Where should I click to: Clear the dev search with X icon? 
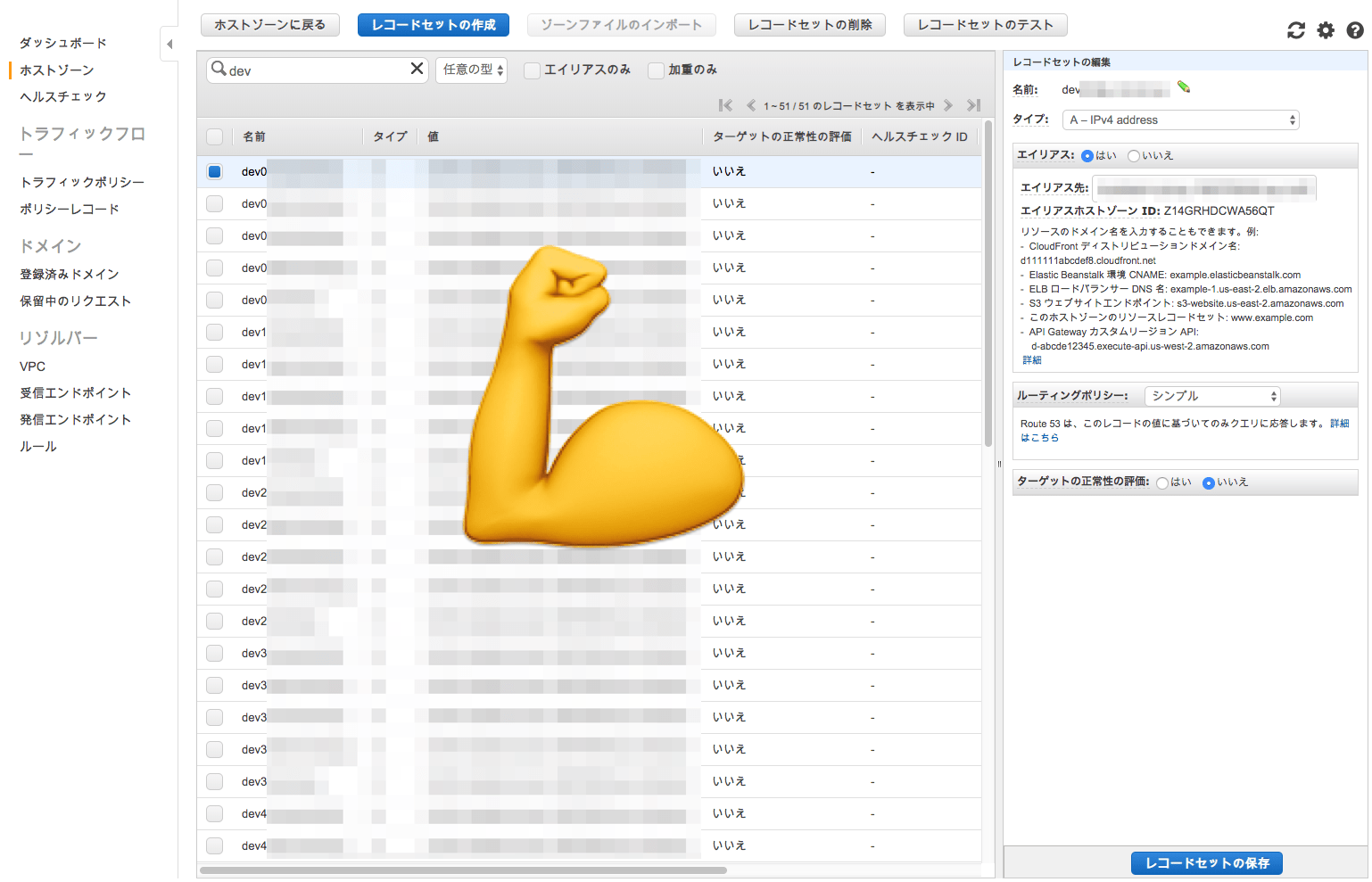coord(417,69)
